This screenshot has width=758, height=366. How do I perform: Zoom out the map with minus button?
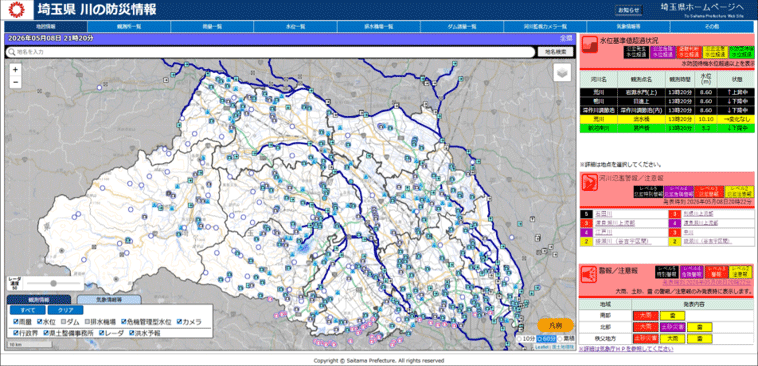tap(15, 82)
